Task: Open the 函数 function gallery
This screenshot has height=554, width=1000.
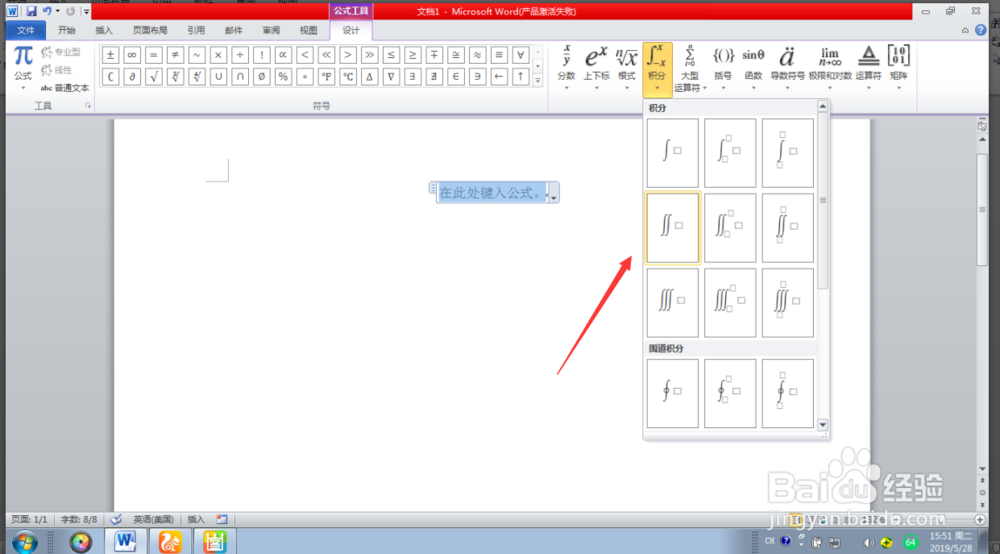Action: tap(753, 67)
